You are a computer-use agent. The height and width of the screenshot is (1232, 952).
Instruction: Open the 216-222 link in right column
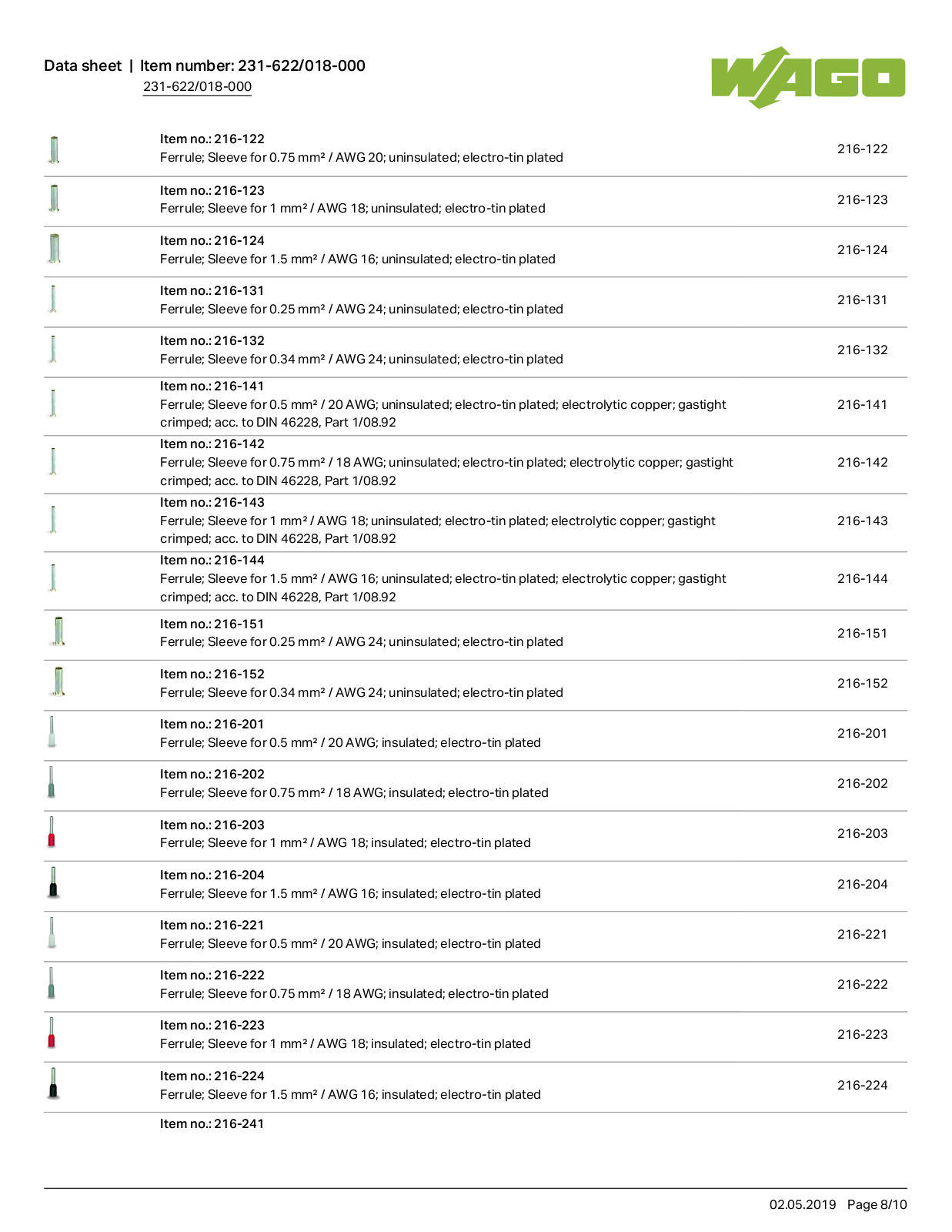pyautogui.click(x=862, y=984)
